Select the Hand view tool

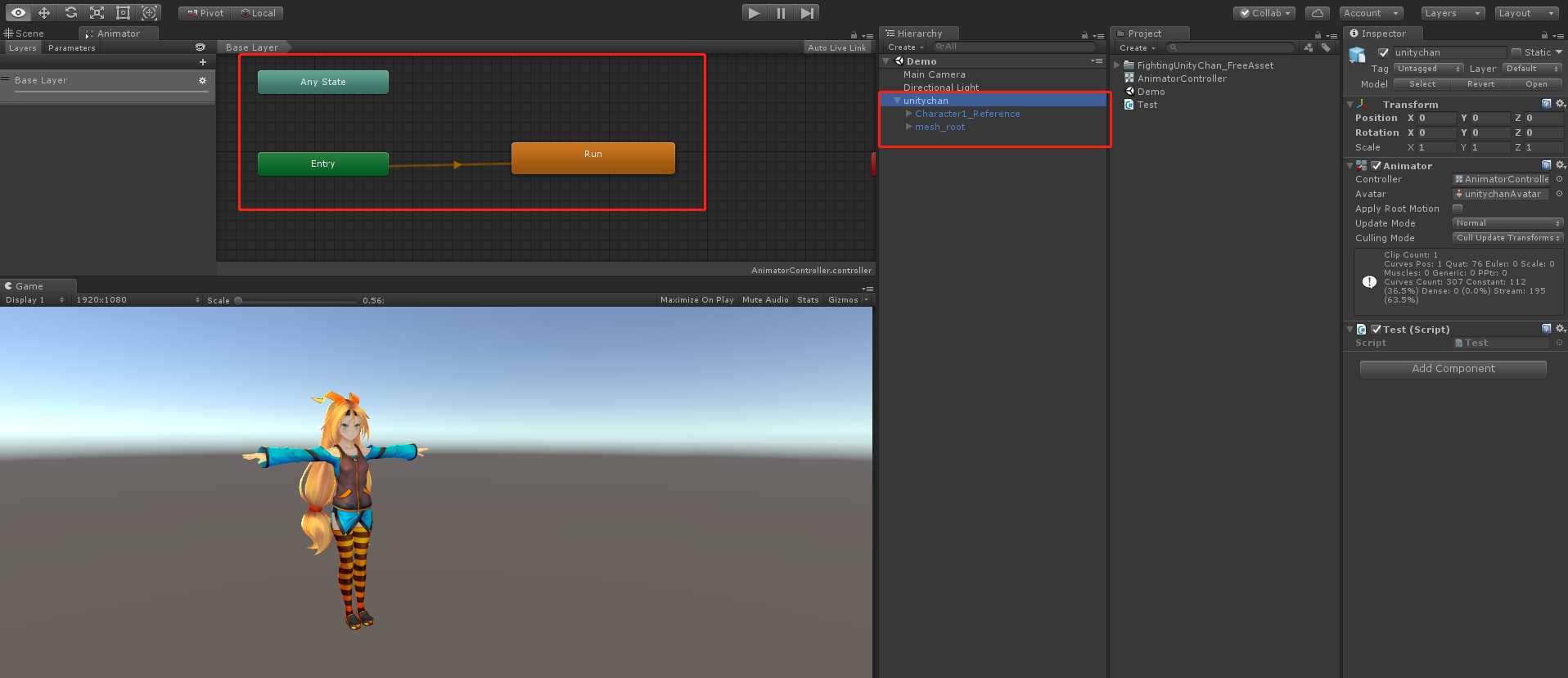point(18,13)
